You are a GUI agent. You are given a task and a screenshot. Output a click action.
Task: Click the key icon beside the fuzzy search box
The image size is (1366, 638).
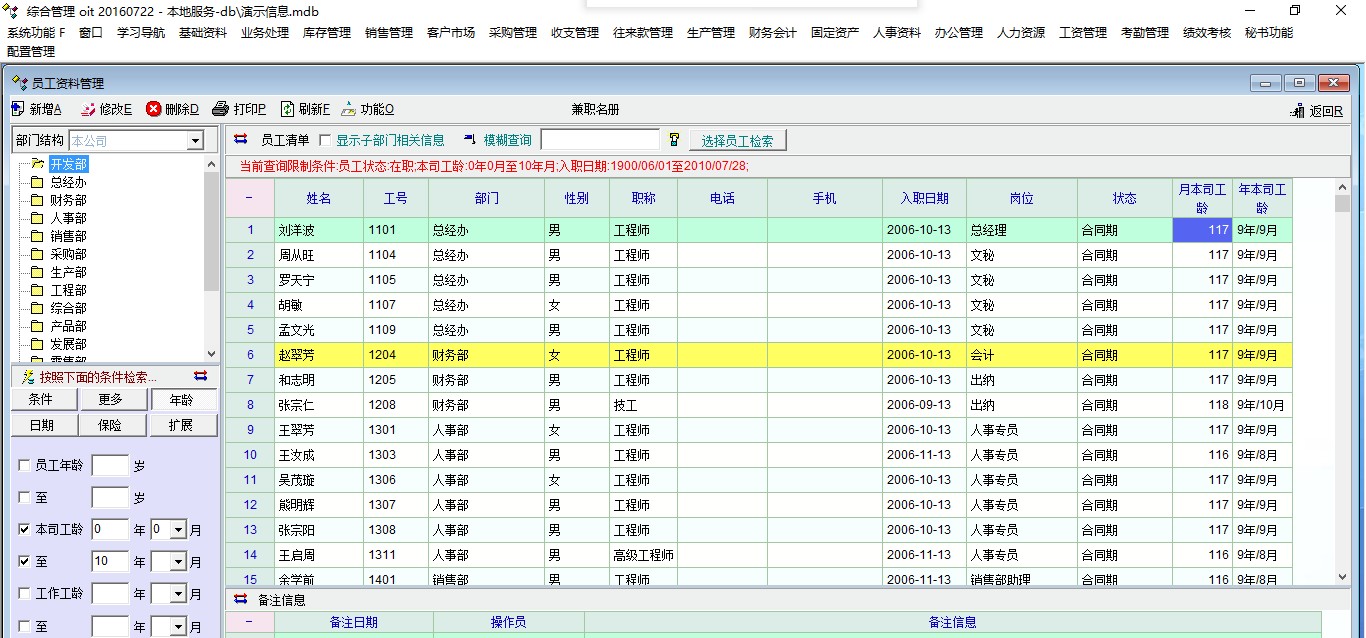674,140
